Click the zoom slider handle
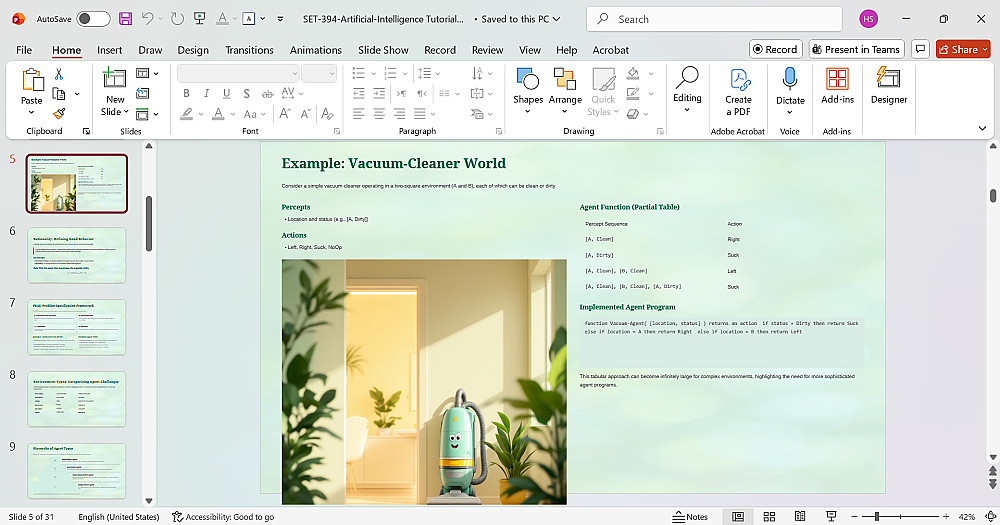This screenshot has width=1000, height=525. [877, 517]
